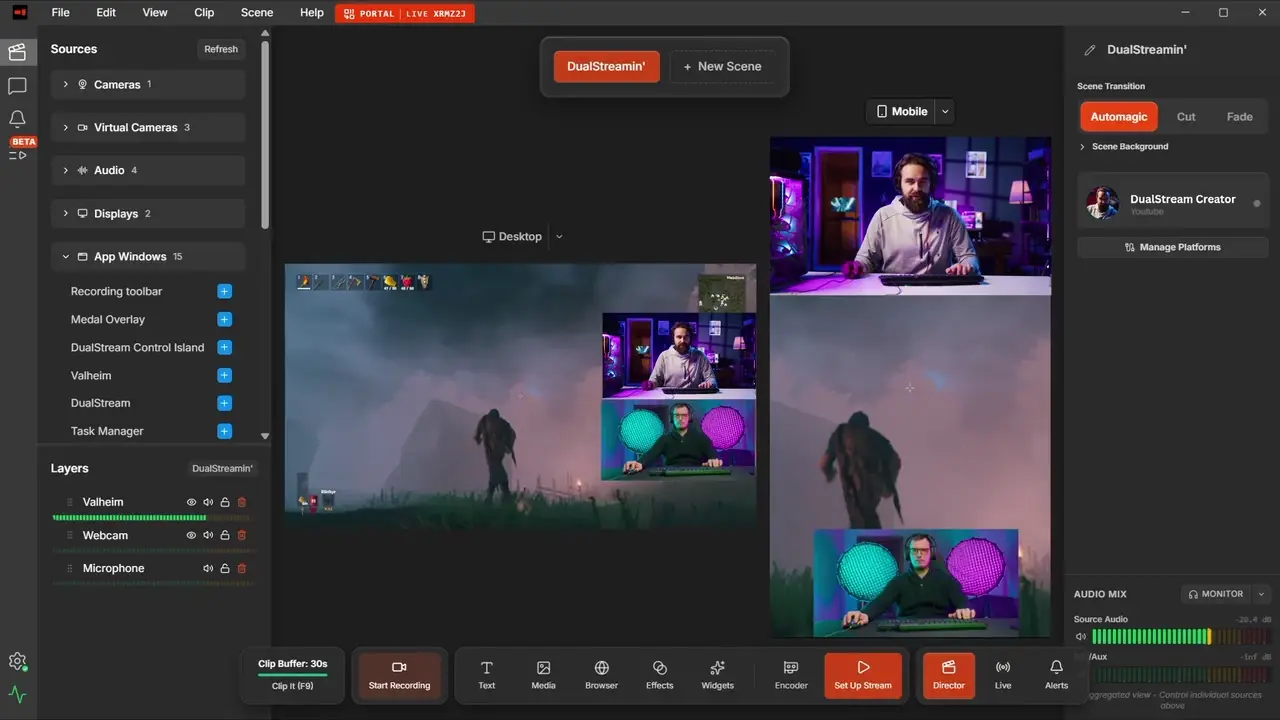Open Alerts in the bottom toolbar
The width and height of the screenshot is (1280, 720).
pos(1056,675)
